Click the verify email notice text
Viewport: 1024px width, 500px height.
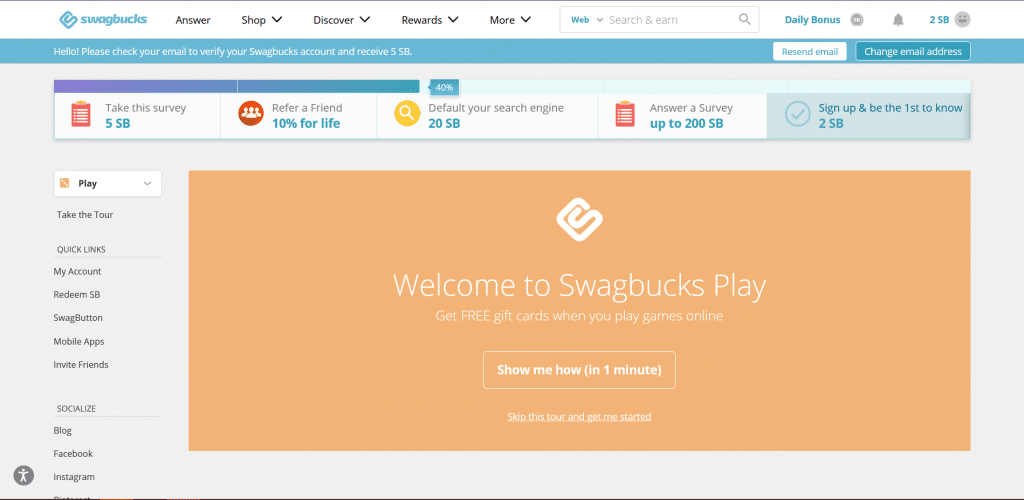[233, 52]
